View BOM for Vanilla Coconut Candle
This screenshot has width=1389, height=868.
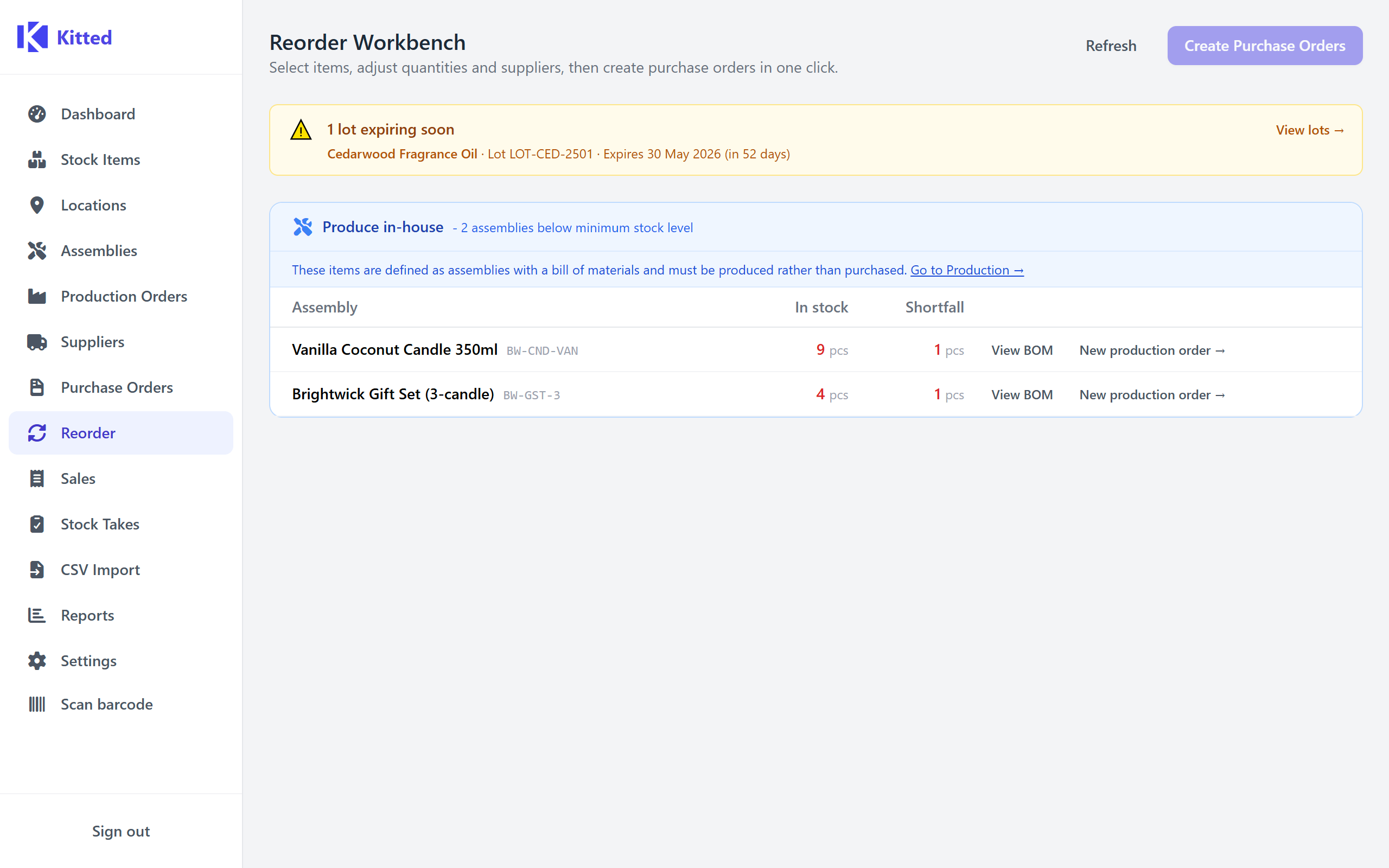tap(1022, 350)
